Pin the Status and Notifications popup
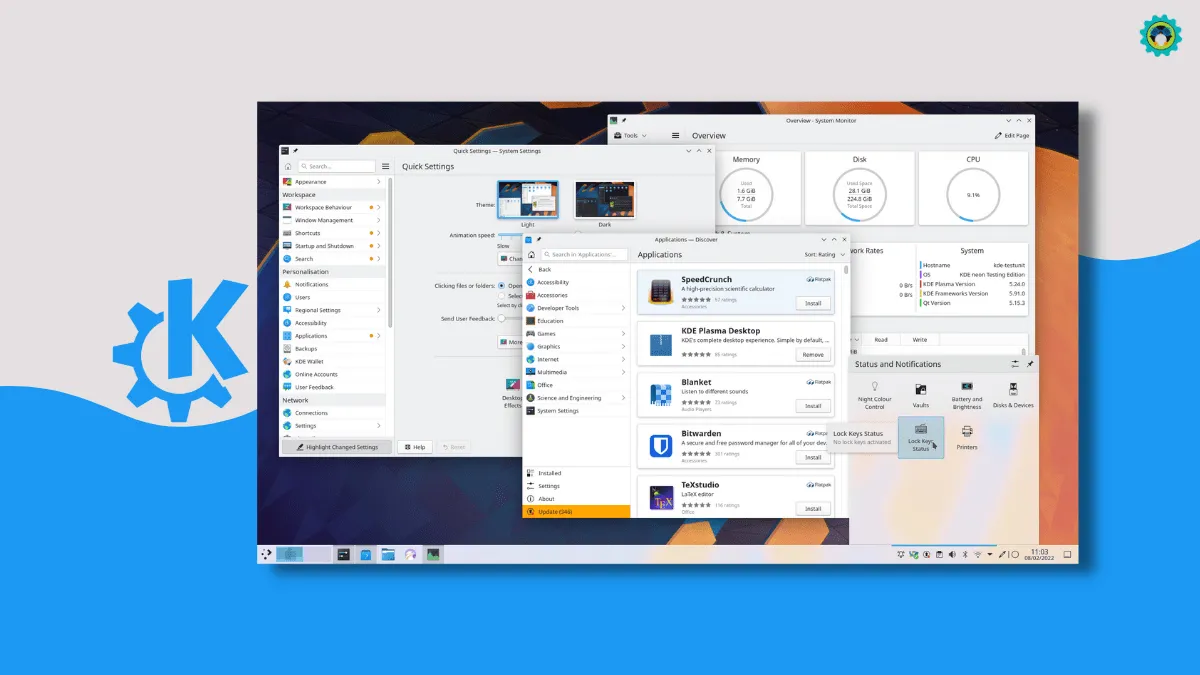 tap(1030, 364)
